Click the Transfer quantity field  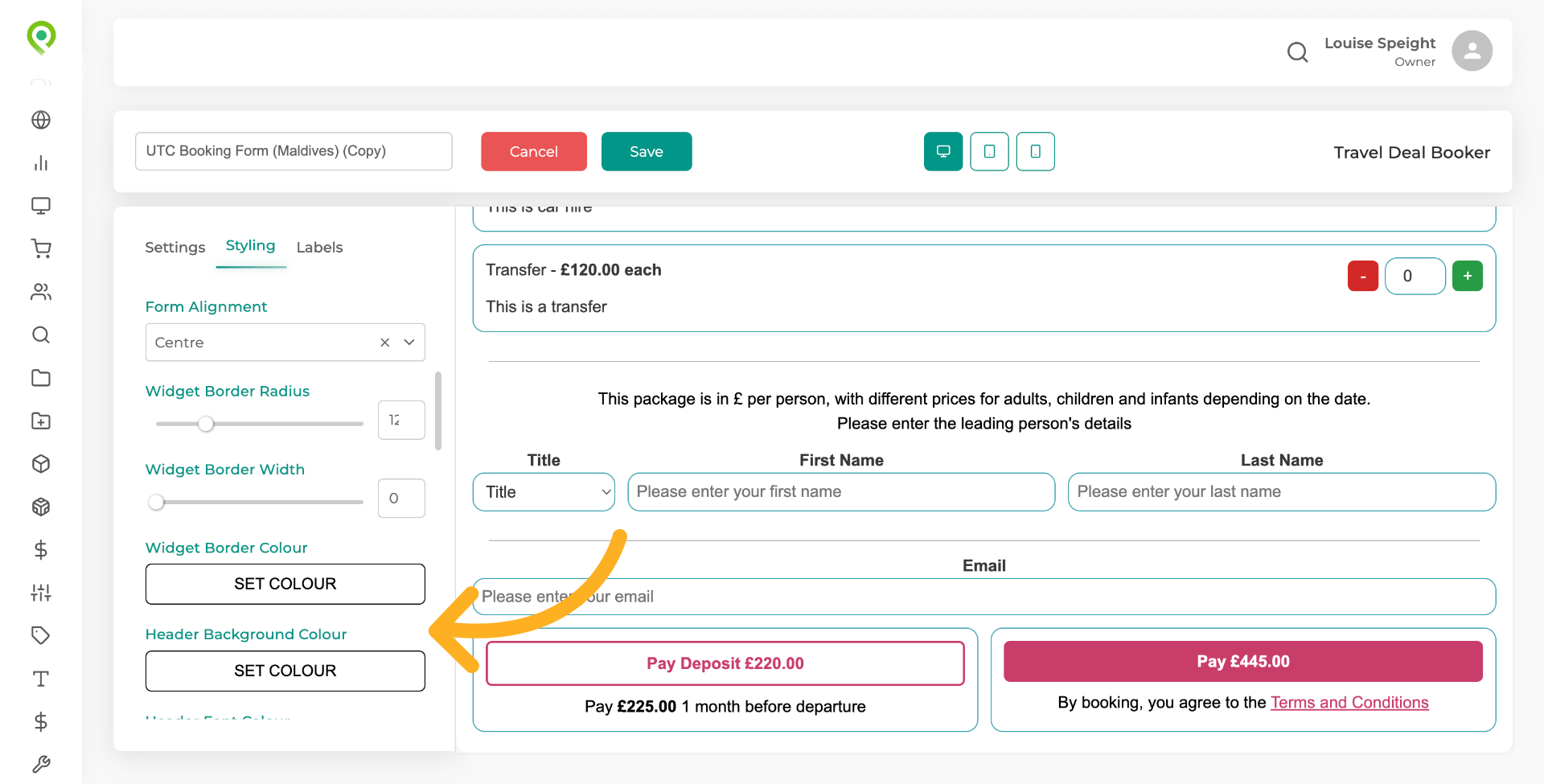click(1415, 276)
